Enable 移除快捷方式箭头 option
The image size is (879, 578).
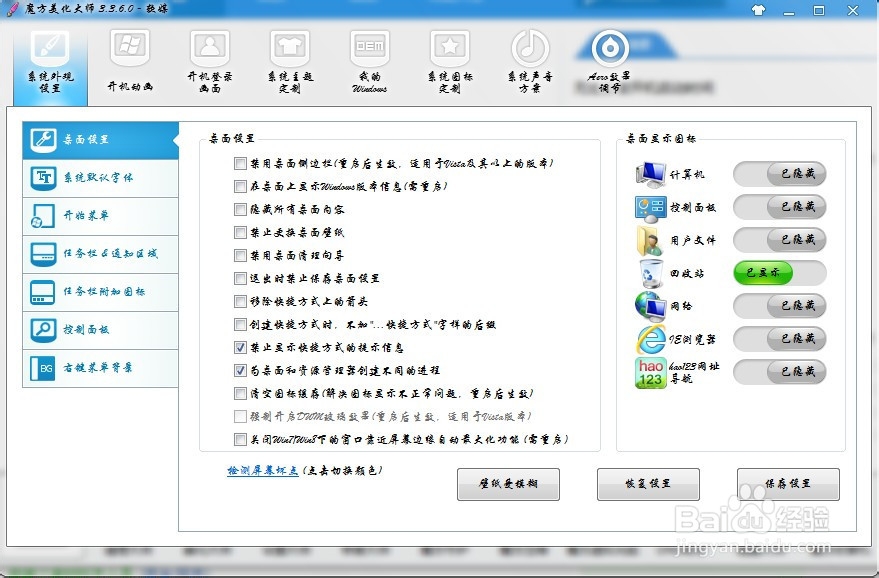(x=239, y=299)
